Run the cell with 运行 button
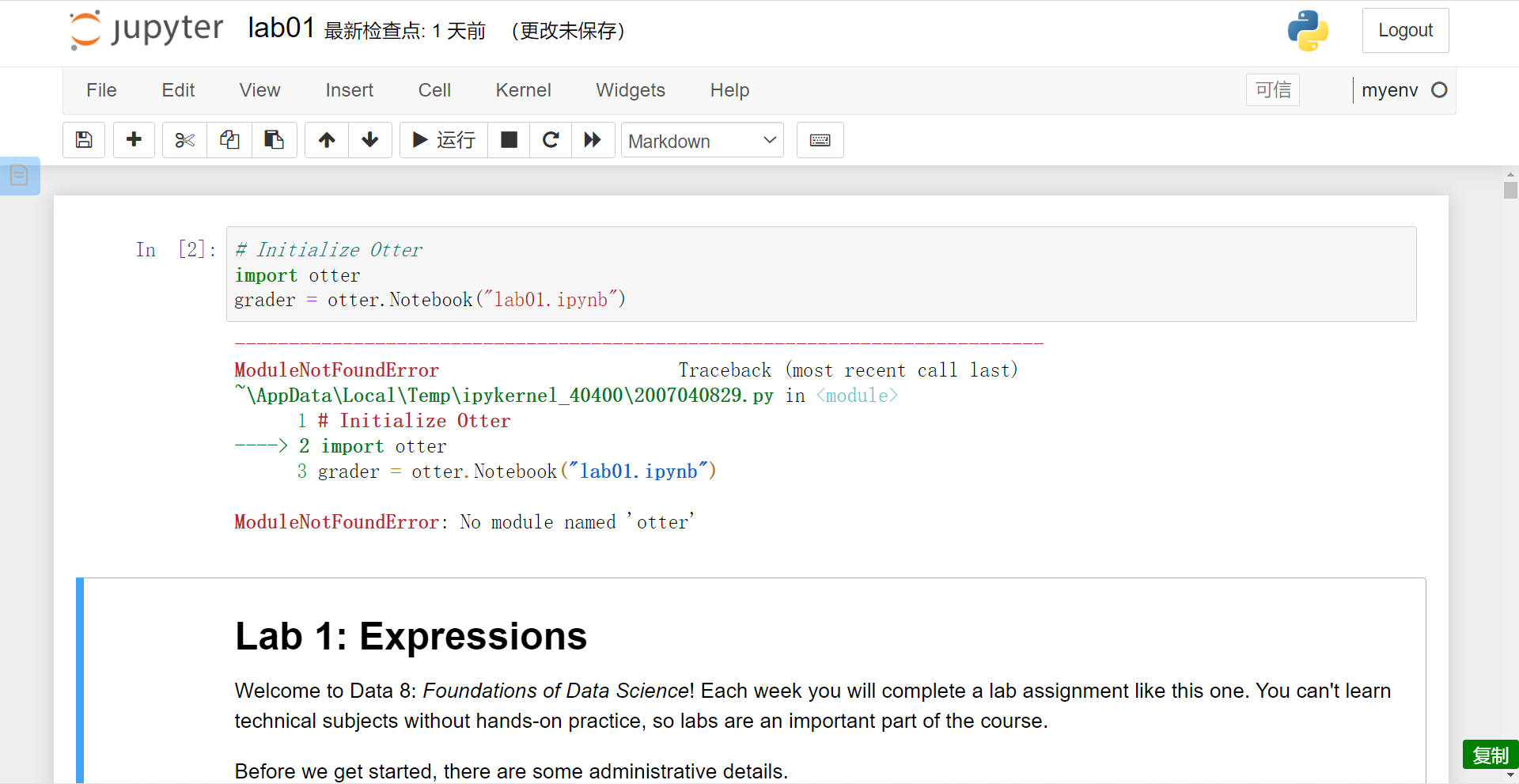Screen dimensions: 1519x784 click(x=444, y=140)
